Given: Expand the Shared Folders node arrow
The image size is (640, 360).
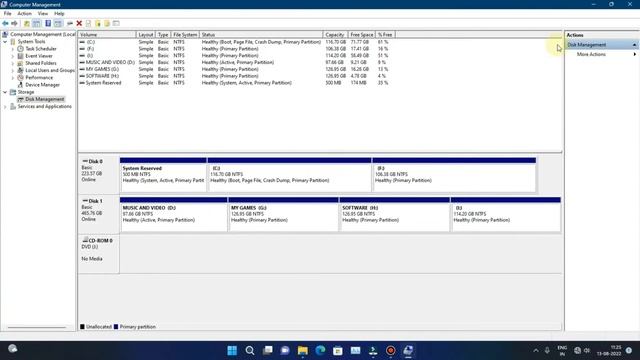Looking at the screenshot, I should (x=13, y=63).
